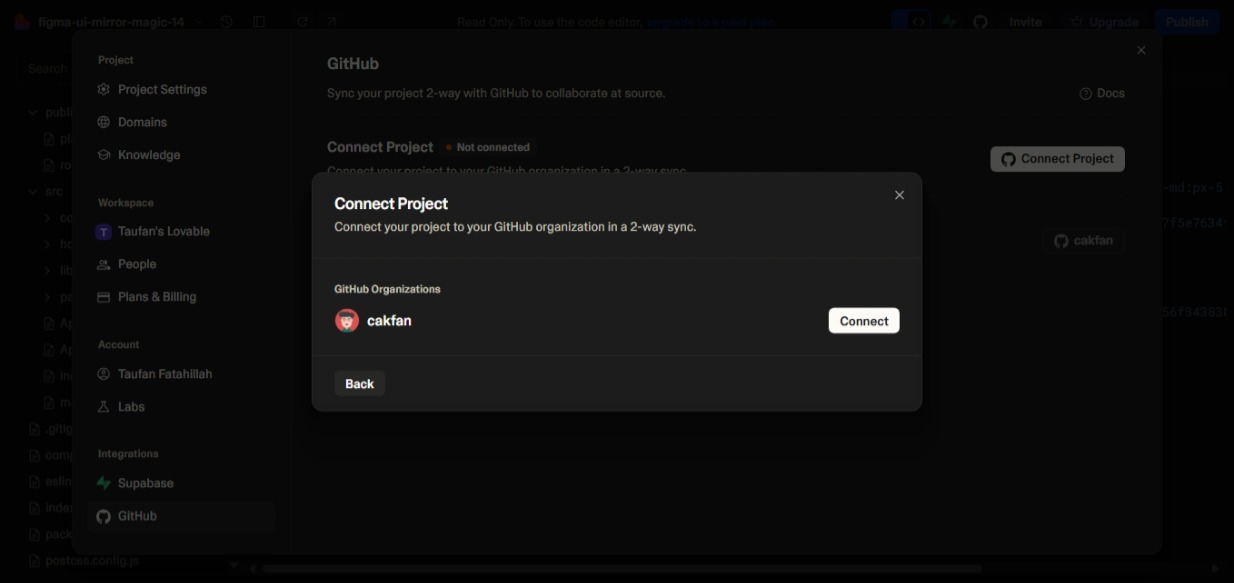Click the Invite button
This screenshot has height=583, width=1234.
tap(1025, 22)
